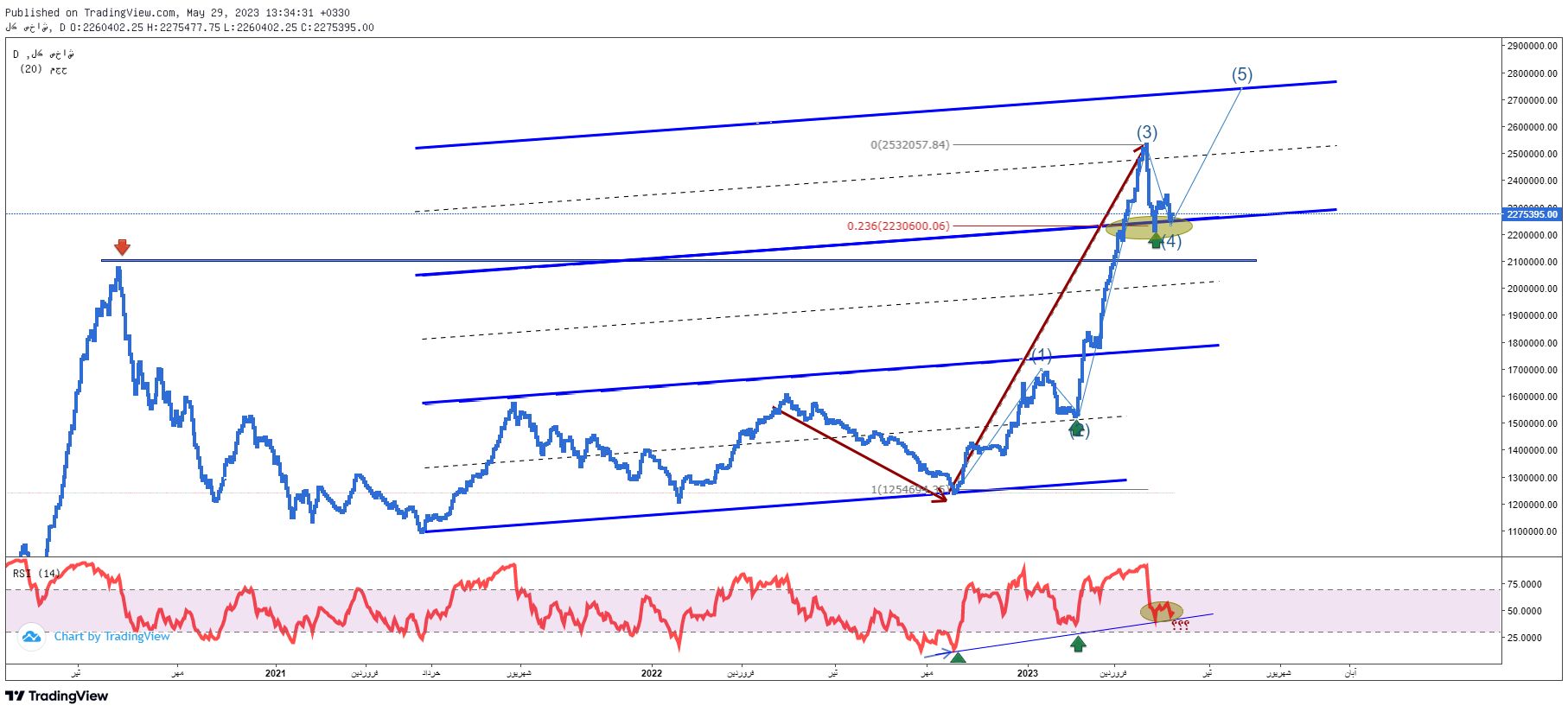Select the wave (5) label

[x=1241, y=75]
